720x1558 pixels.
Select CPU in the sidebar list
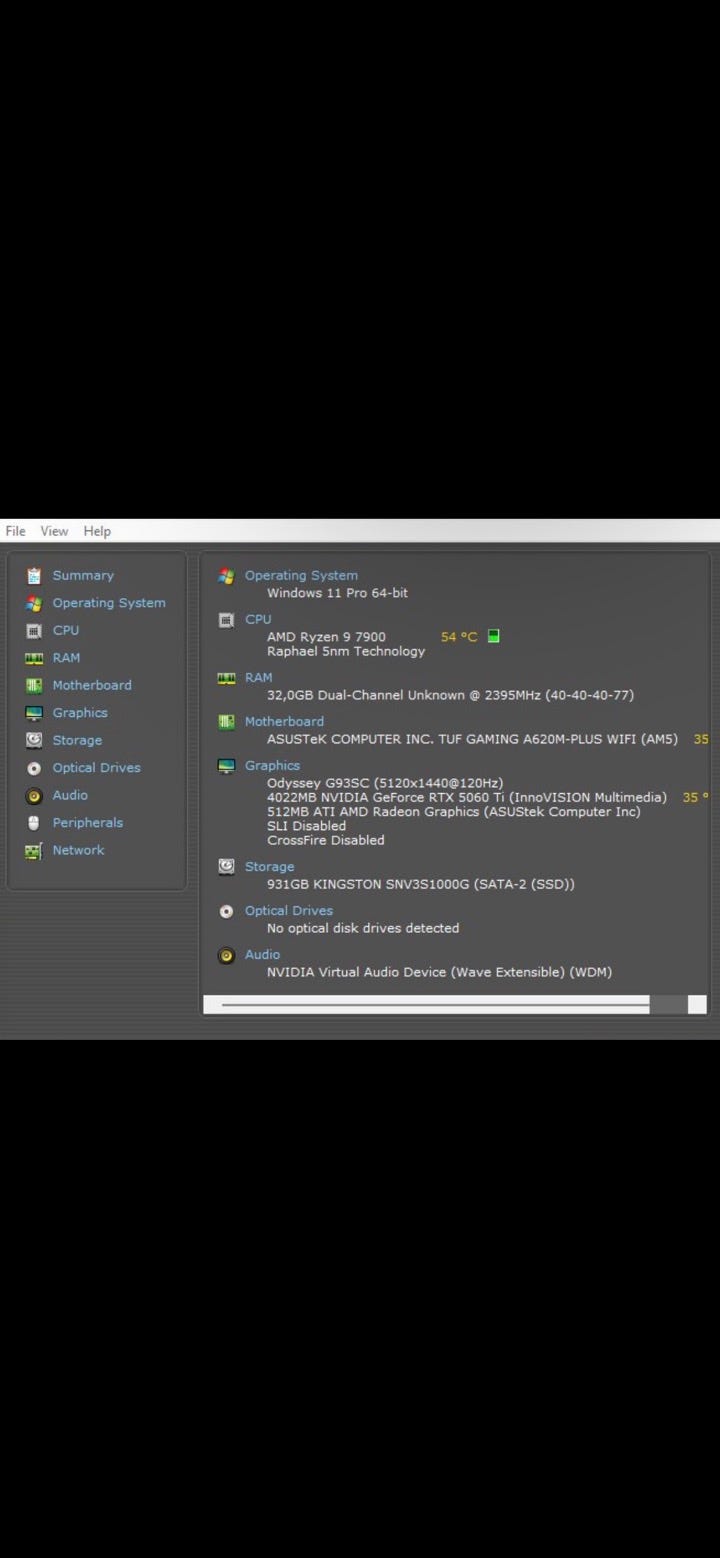pos(66,631)
